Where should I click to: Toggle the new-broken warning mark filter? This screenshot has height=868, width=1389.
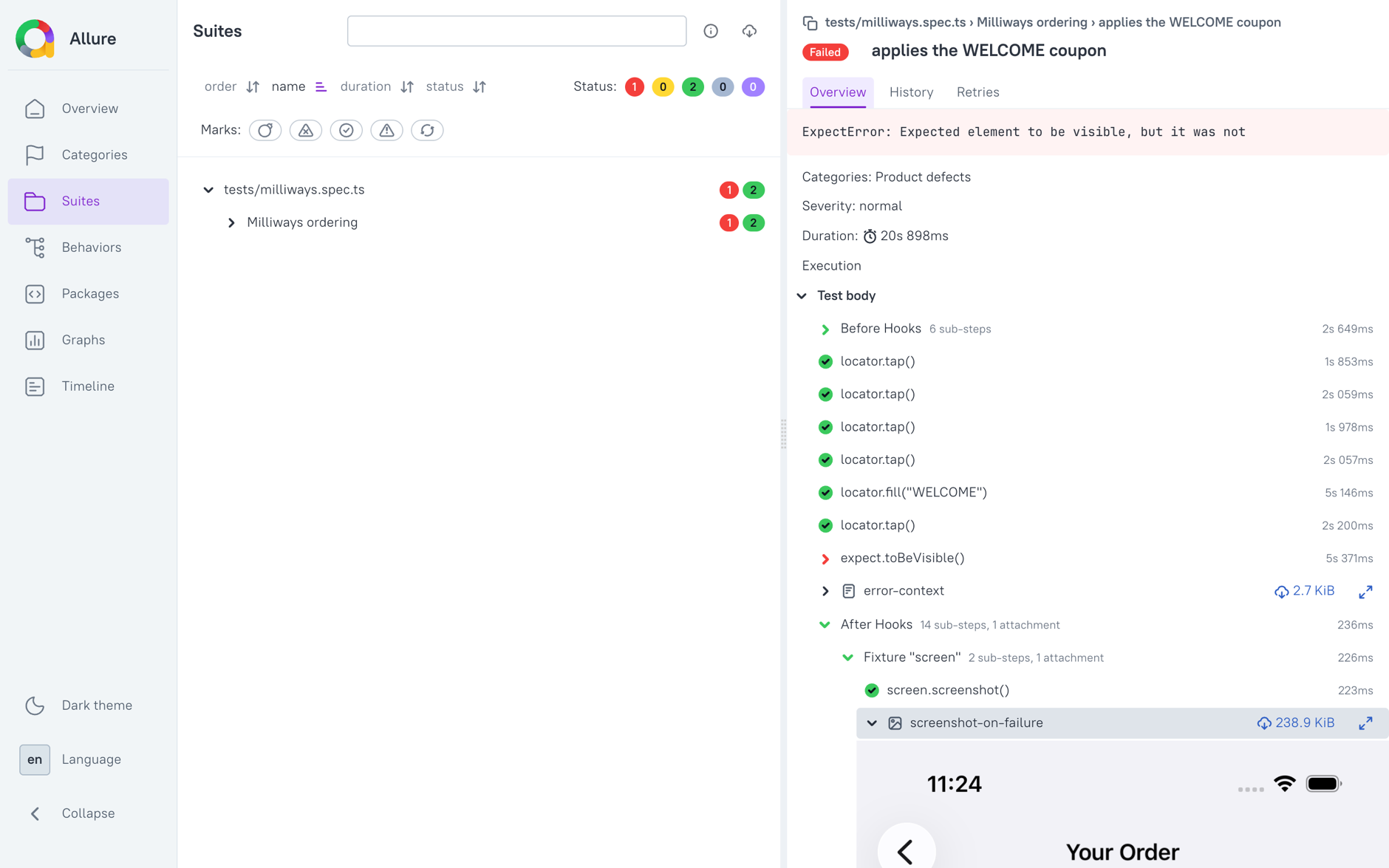click(386, 130)
